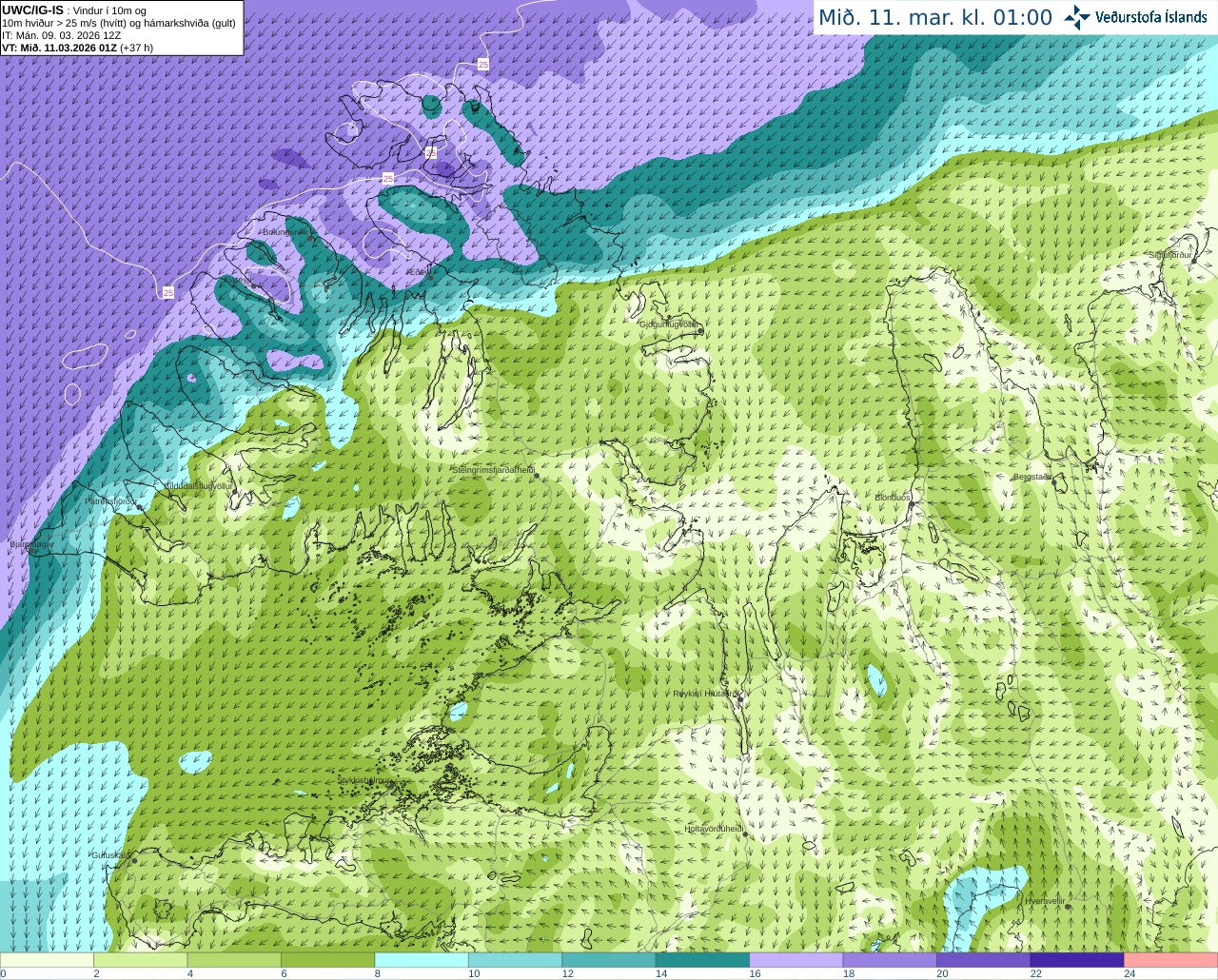Click the legend scale number 16

(755, 974)
